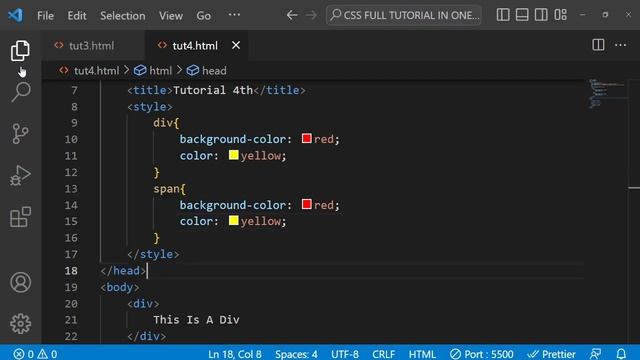Open notifications bell icon
The width and height of the screenshot is (640, 360).
tap(621, 354)
